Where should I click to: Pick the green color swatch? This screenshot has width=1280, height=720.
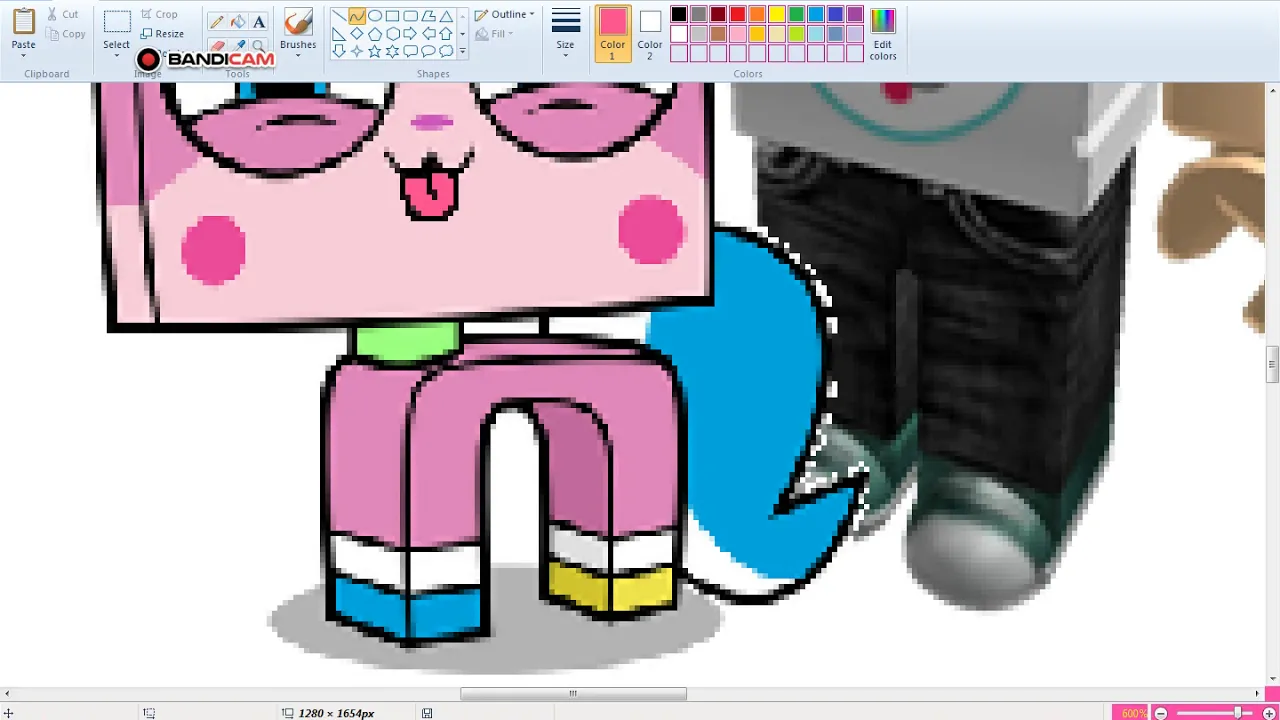796,14
